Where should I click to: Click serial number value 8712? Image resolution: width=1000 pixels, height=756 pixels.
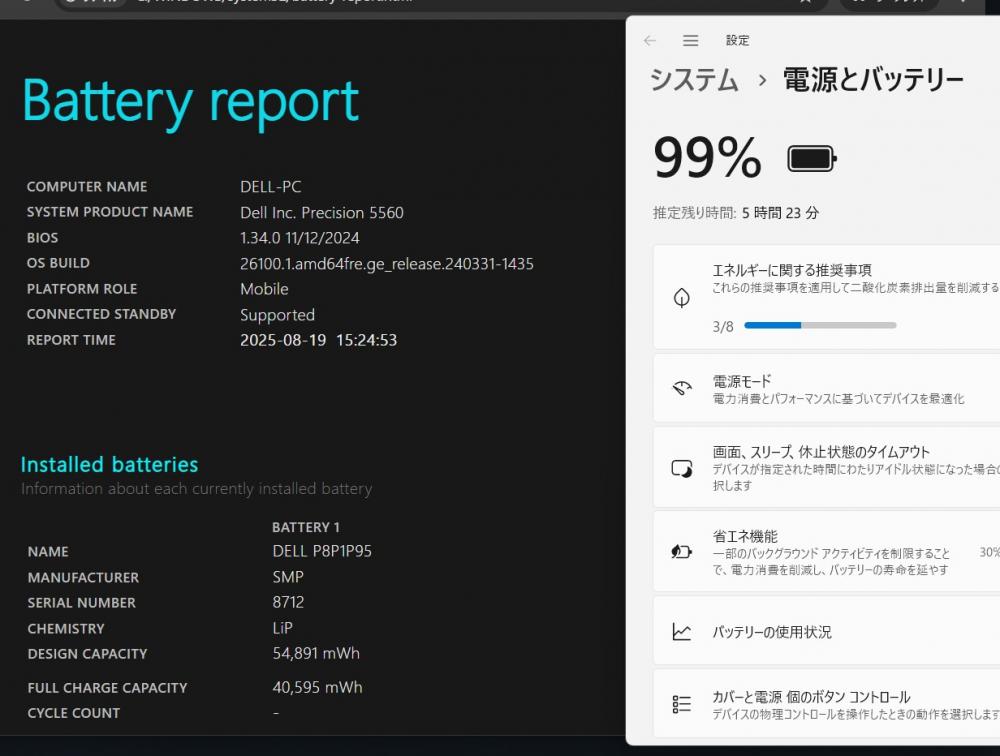click(288, 602)
